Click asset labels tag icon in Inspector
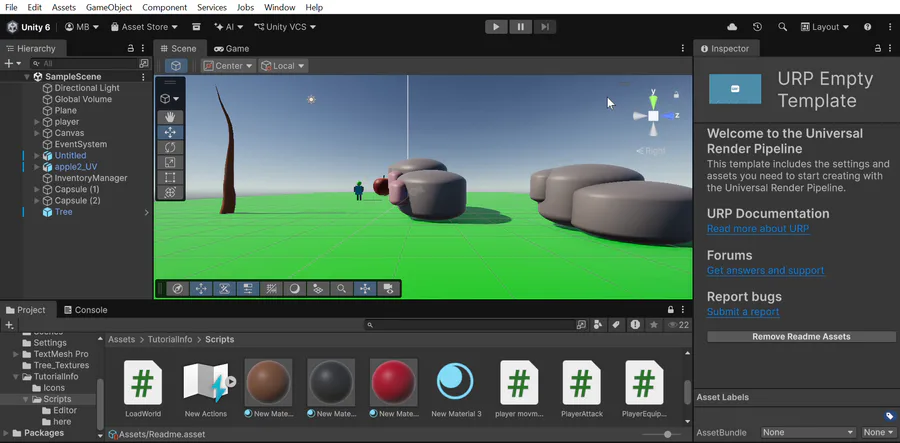This screenshot has width=900, height=443. click(890, 416)
